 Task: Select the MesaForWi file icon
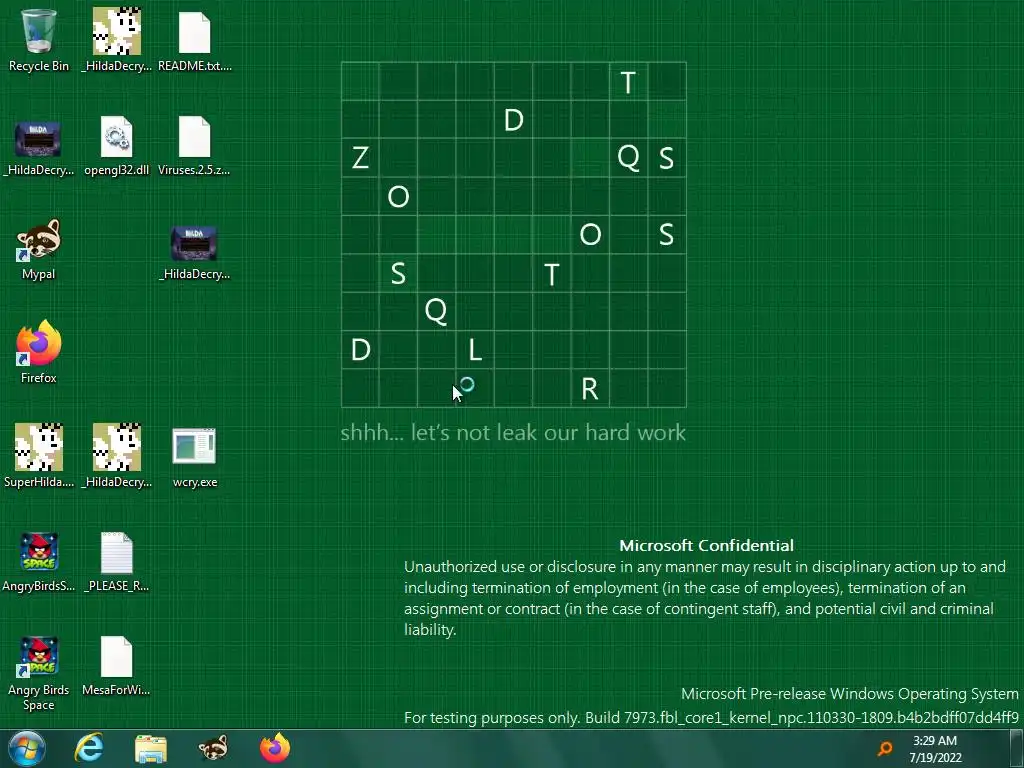[x=116, y=666]
